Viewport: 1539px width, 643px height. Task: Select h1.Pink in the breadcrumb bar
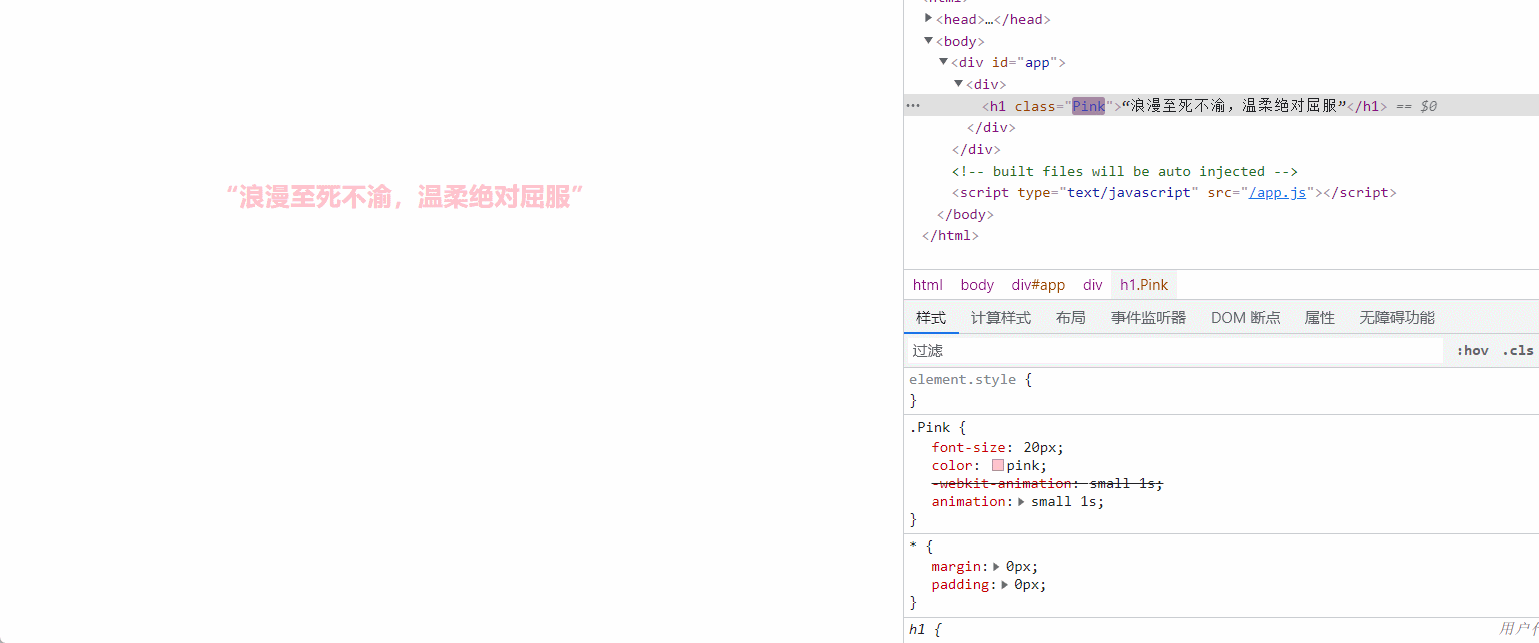coord(1145,285)
